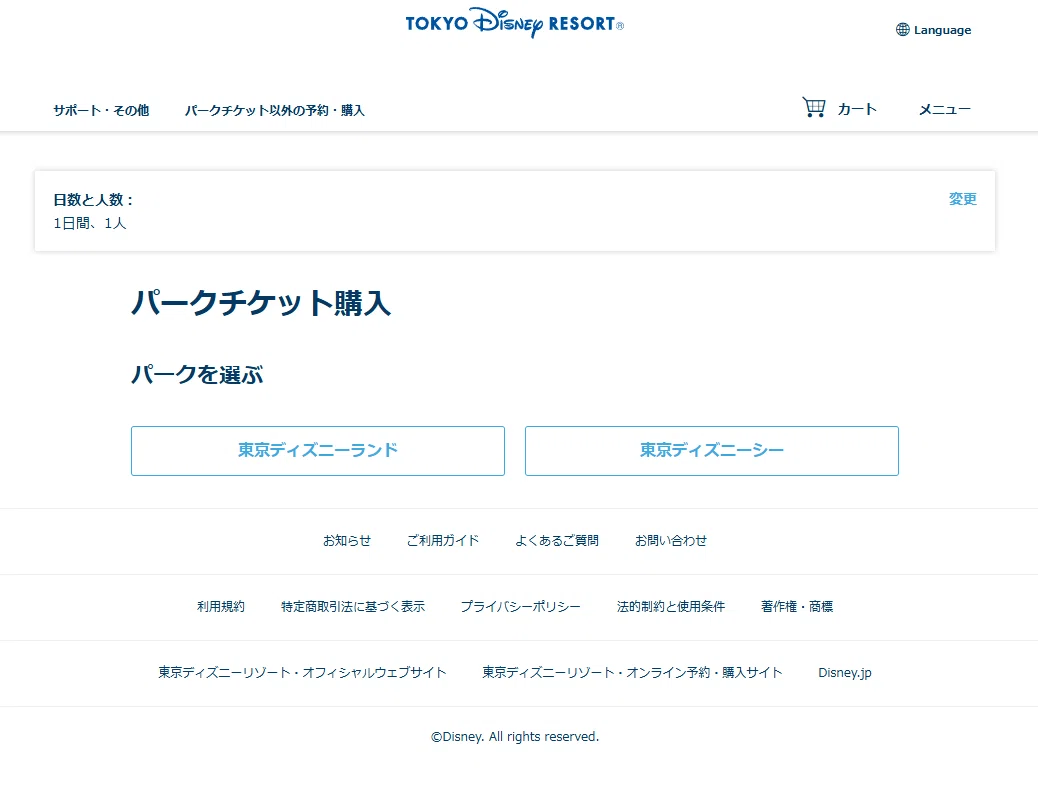Select 東京ディズニーシー park button
The width and height of the screenshot is (1038, 804).
pyautogui.click(x=712, y=451)
